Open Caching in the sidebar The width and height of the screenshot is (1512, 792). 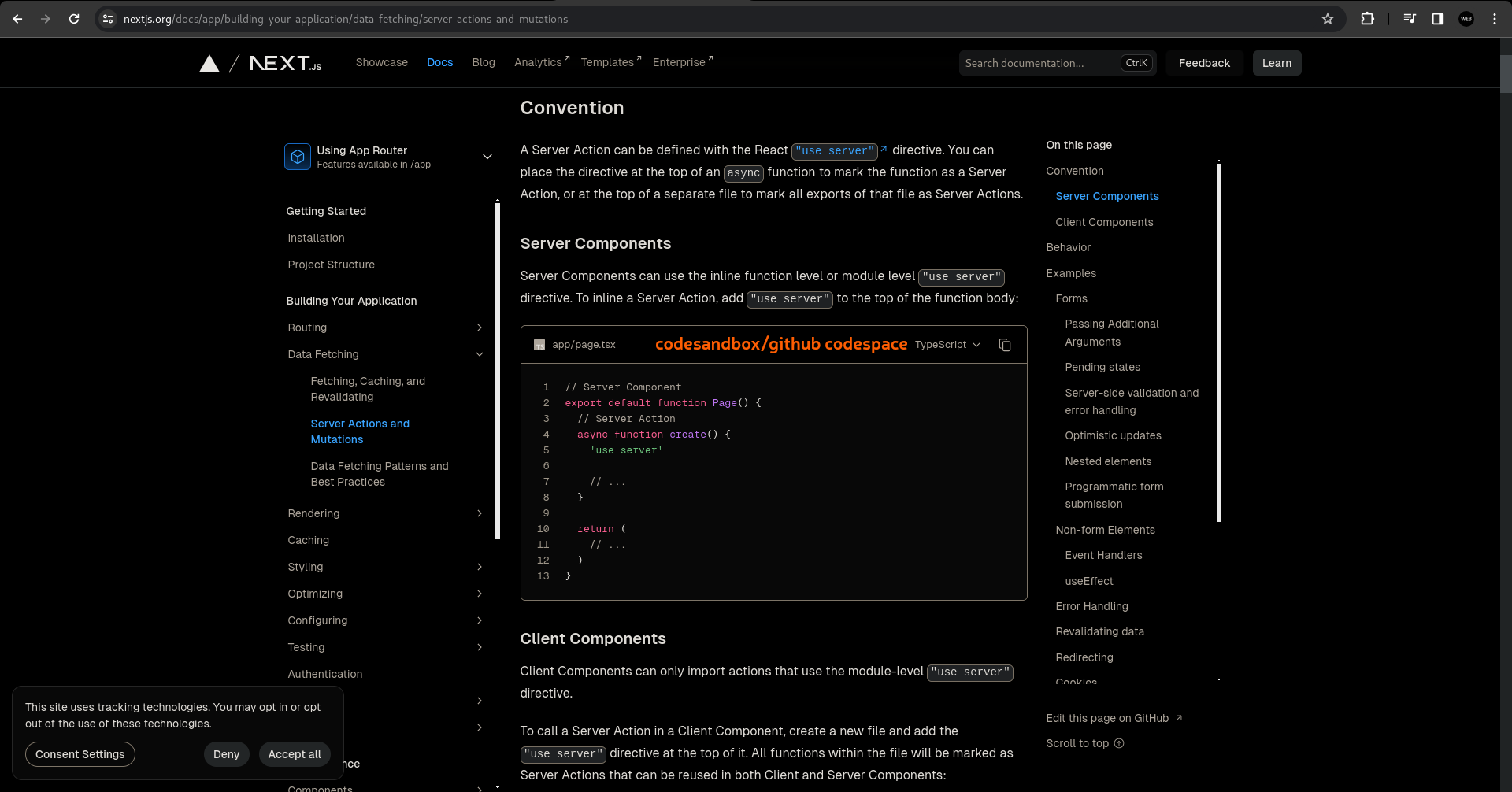point(308,540)
